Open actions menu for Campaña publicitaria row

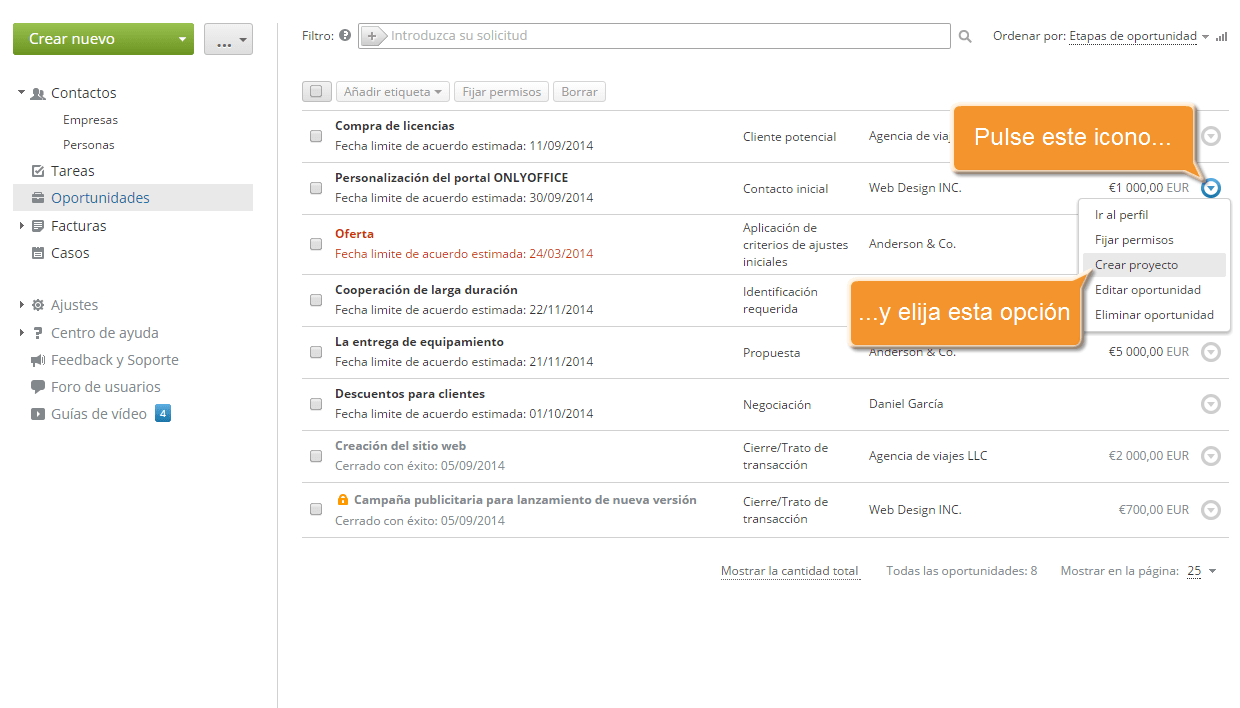[x=1211, y=510]
